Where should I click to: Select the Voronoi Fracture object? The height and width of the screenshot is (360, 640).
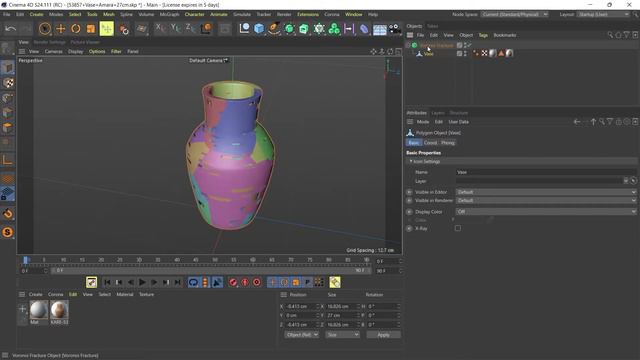point(437,45)
